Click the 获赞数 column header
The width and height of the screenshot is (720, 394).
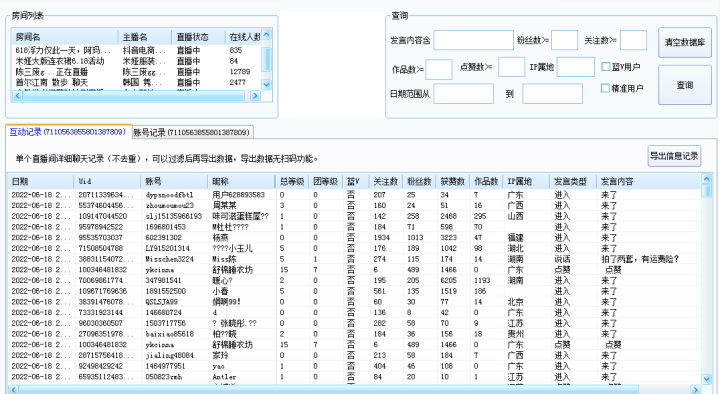coord(453,181)
